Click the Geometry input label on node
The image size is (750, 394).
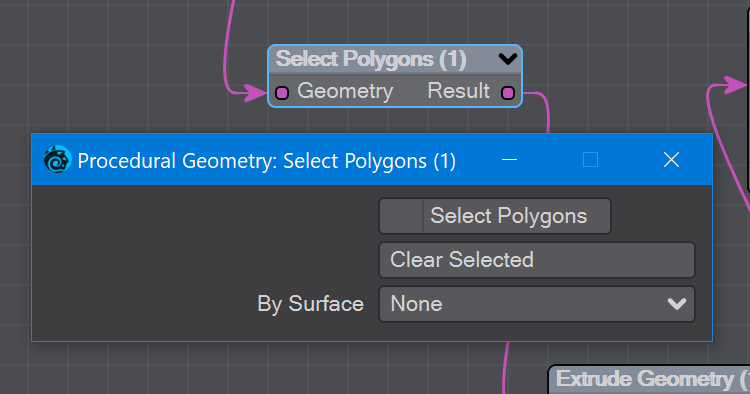345,91
